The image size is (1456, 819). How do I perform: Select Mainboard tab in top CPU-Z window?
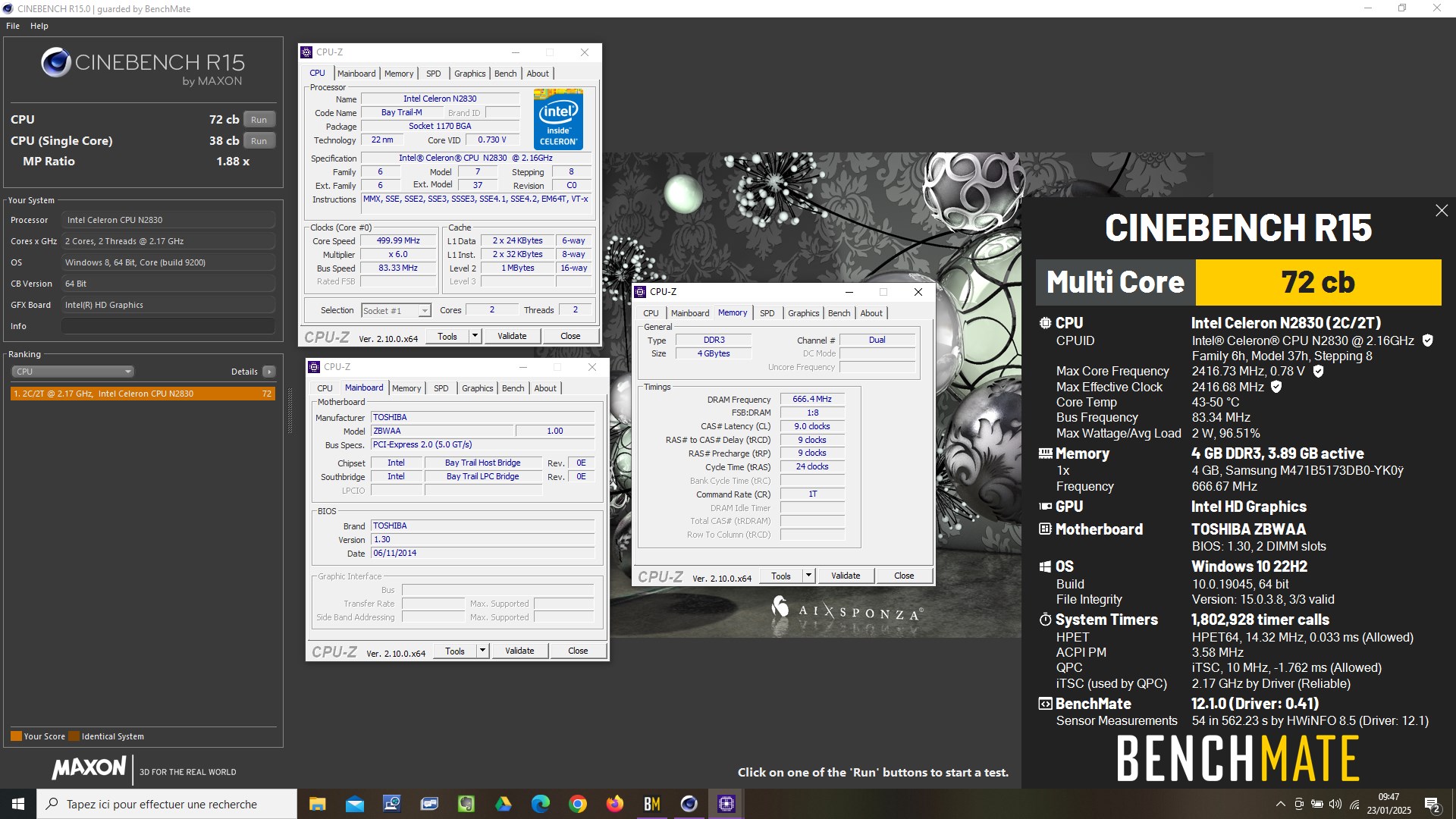pos(356,74)
